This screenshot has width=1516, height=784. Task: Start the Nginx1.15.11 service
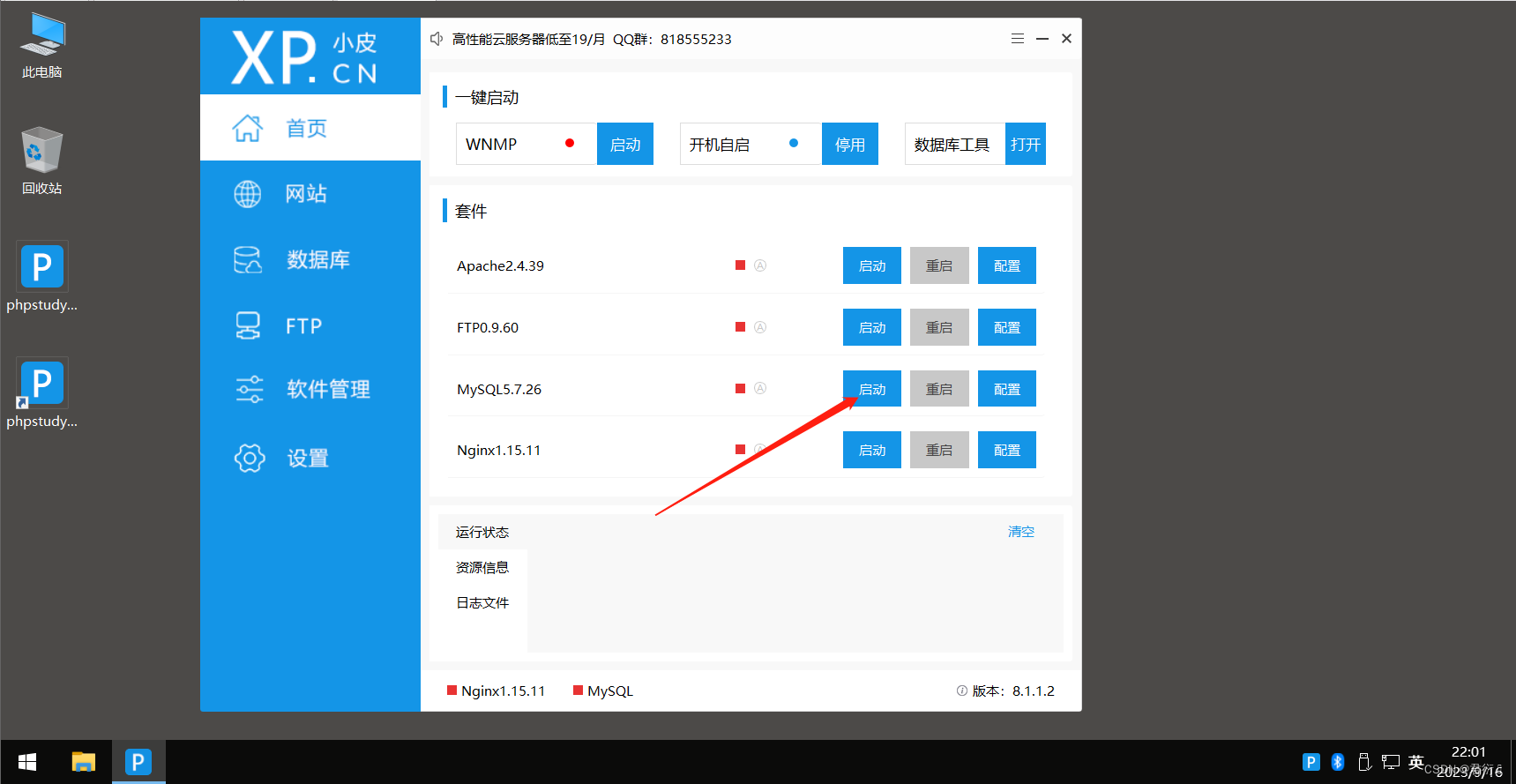pyautogui.click(x=872, y=450)
